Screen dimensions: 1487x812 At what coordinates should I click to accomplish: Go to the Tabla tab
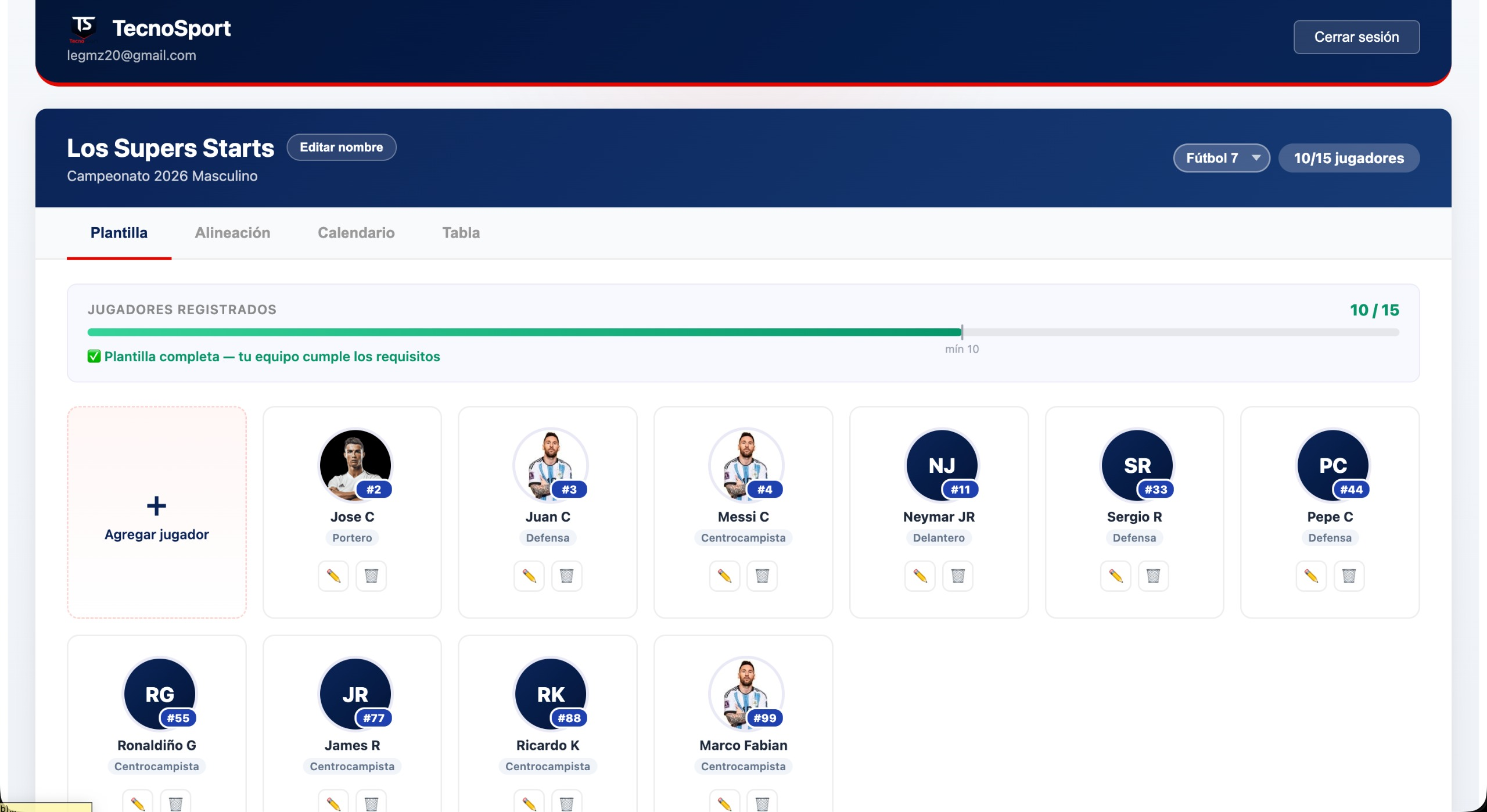coord(461,233)
